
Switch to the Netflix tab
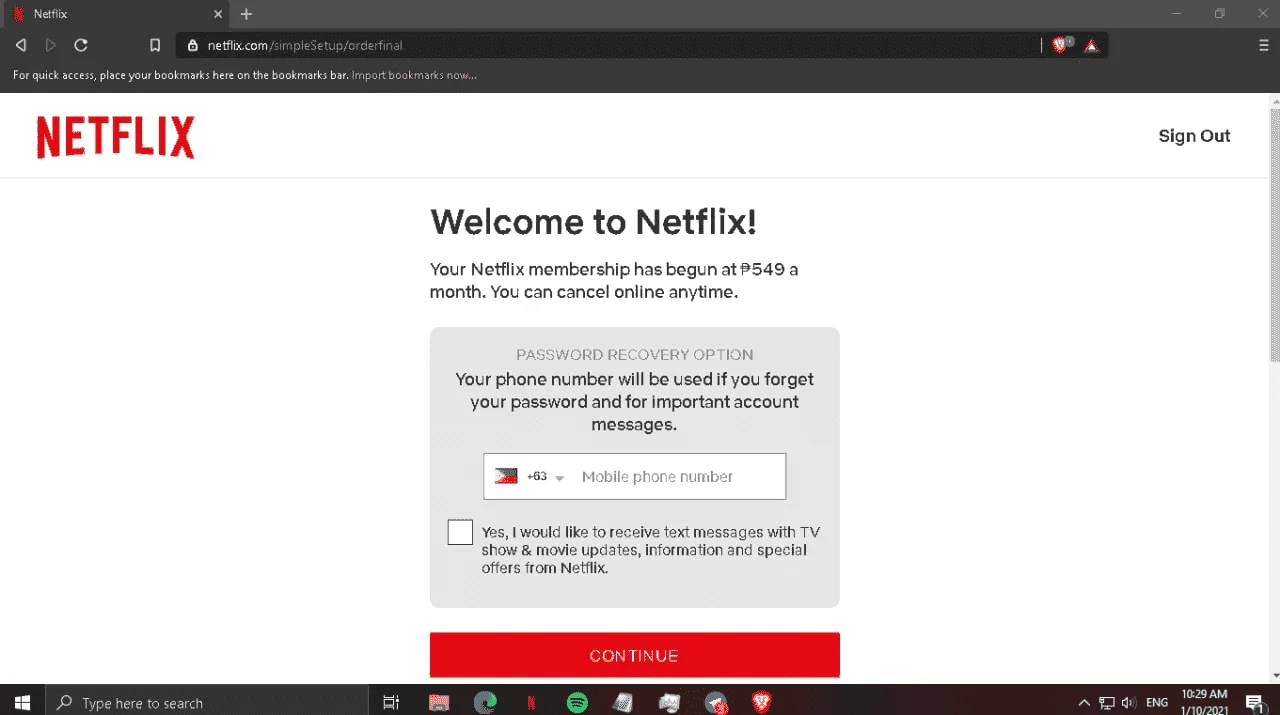(115, 14)
